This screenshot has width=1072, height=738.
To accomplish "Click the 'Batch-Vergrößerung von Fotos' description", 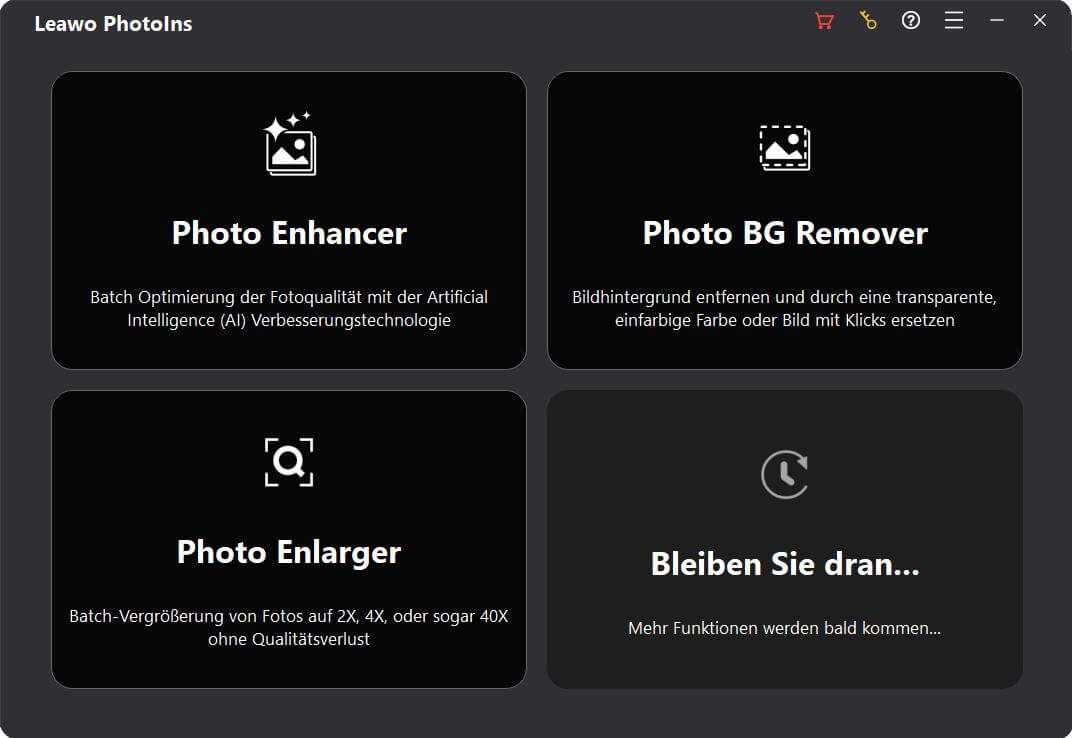I will point(289,627).
